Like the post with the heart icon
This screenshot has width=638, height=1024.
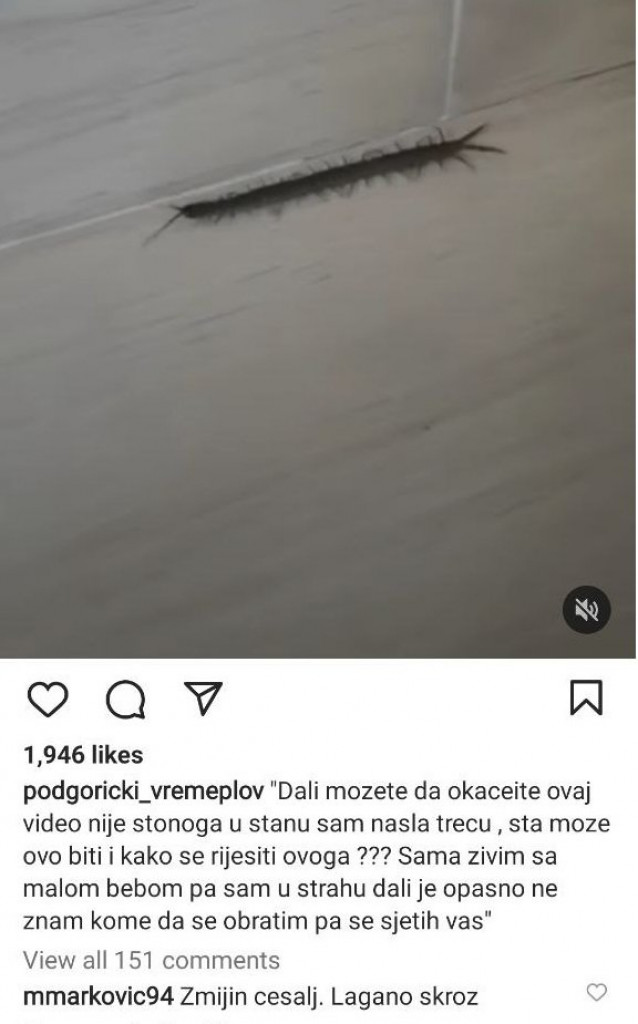point(48,698)
